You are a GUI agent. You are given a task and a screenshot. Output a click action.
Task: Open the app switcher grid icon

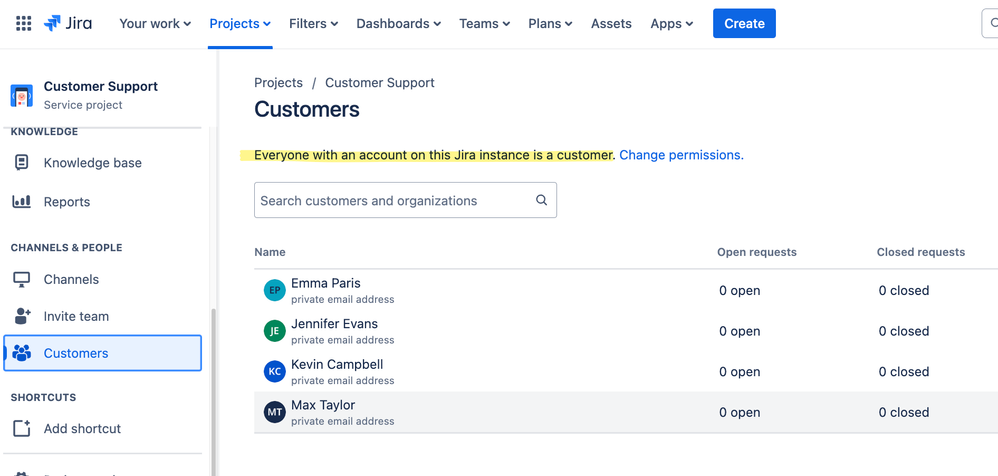pos(24,23)
